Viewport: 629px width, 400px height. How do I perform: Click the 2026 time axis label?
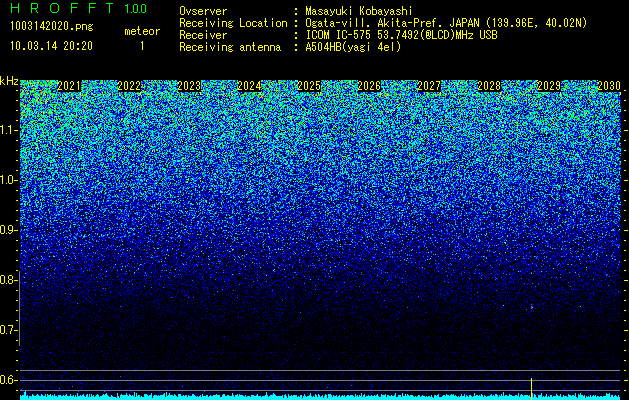click(369, 86)
